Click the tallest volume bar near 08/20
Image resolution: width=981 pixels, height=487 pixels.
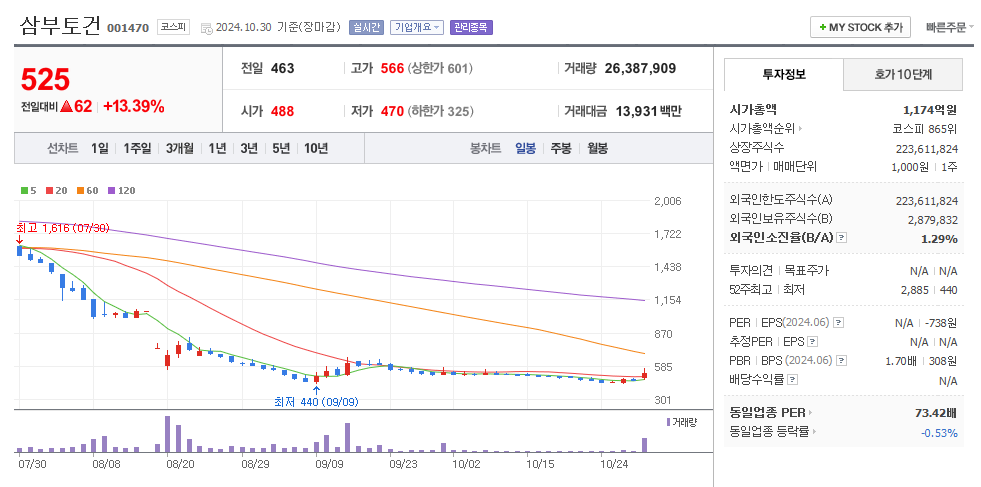click(x=167, y=434)
